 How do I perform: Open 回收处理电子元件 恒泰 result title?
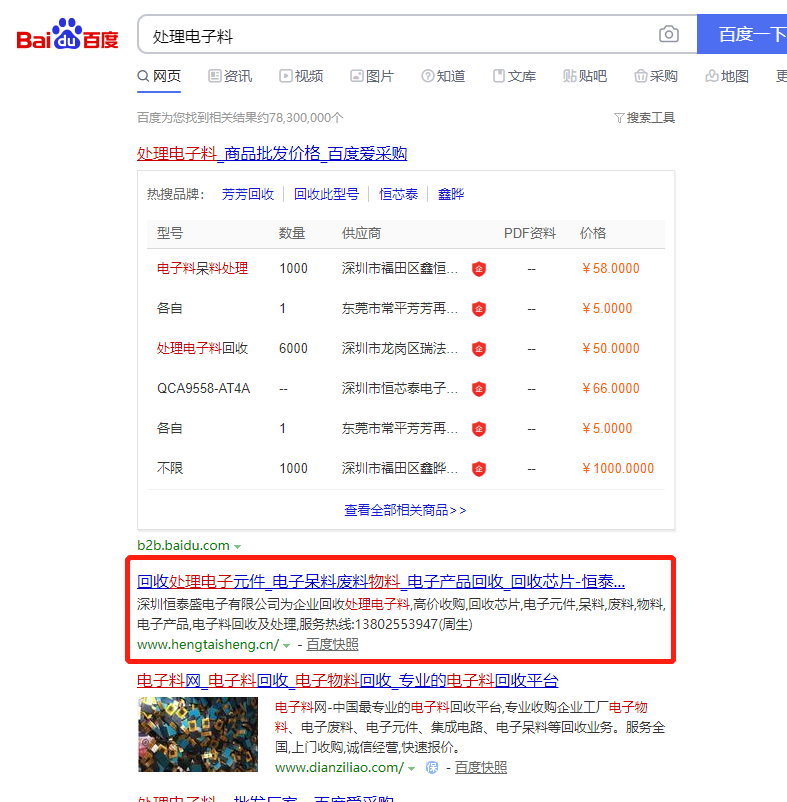point(380,582)
